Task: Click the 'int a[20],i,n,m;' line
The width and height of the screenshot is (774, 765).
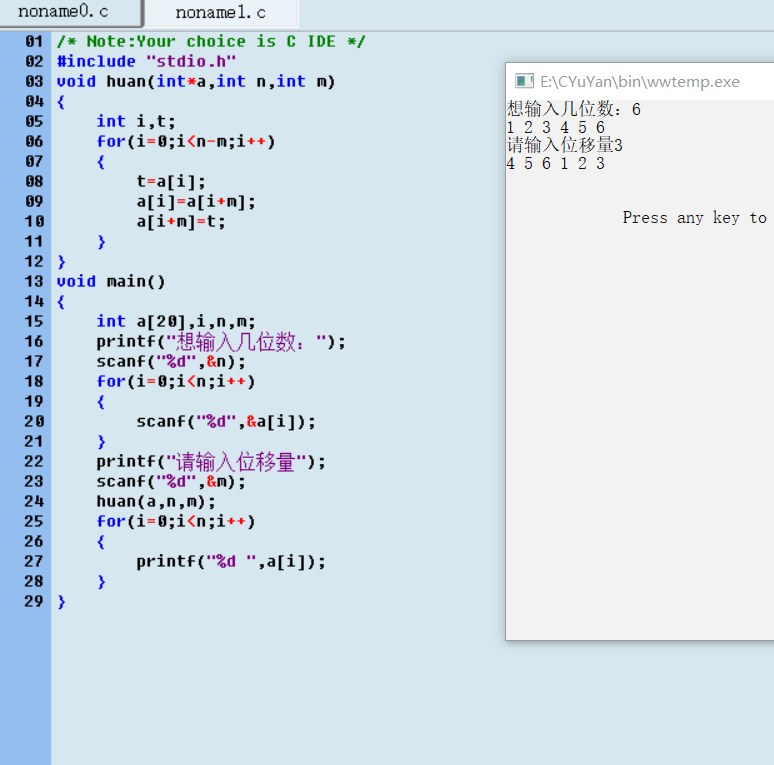Action: coord(176,321)
